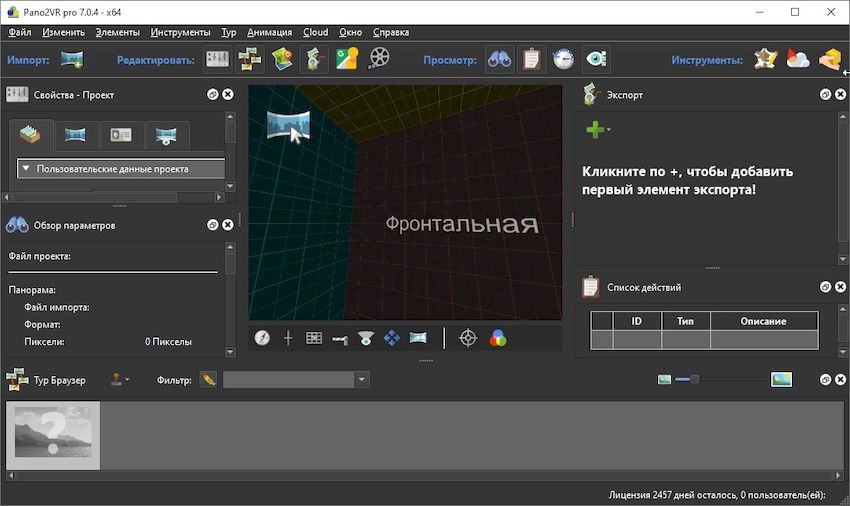
Task: Click the import panorama icon after Импорт
Action: (x=71, y=60)
